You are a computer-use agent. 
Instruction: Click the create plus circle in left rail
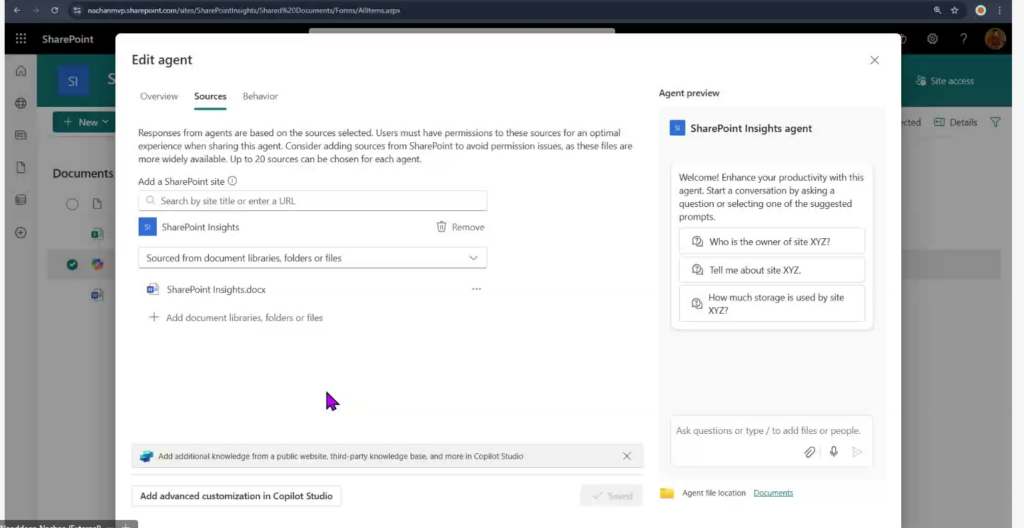point(21,233)
